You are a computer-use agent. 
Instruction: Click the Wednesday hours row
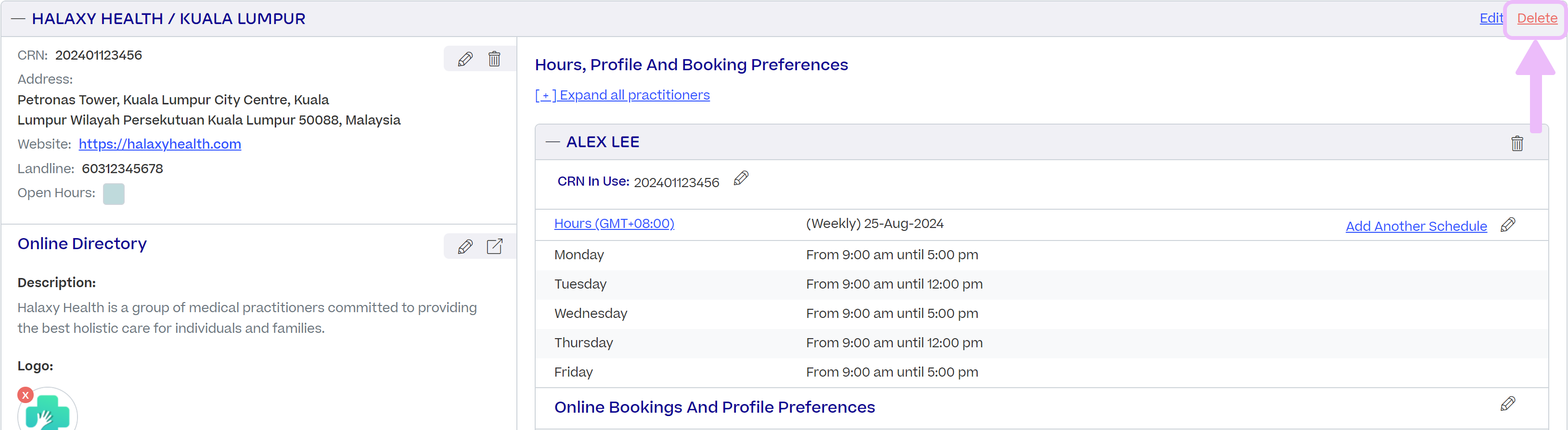1041,313
